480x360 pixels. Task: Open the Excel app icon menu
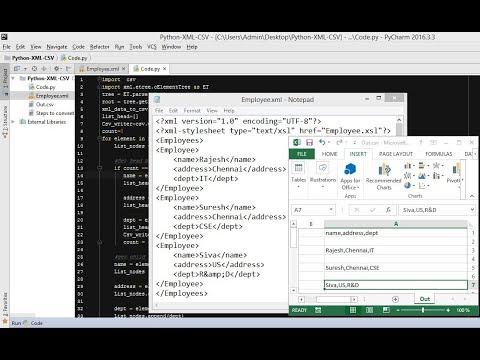click(x=297, y=143)
